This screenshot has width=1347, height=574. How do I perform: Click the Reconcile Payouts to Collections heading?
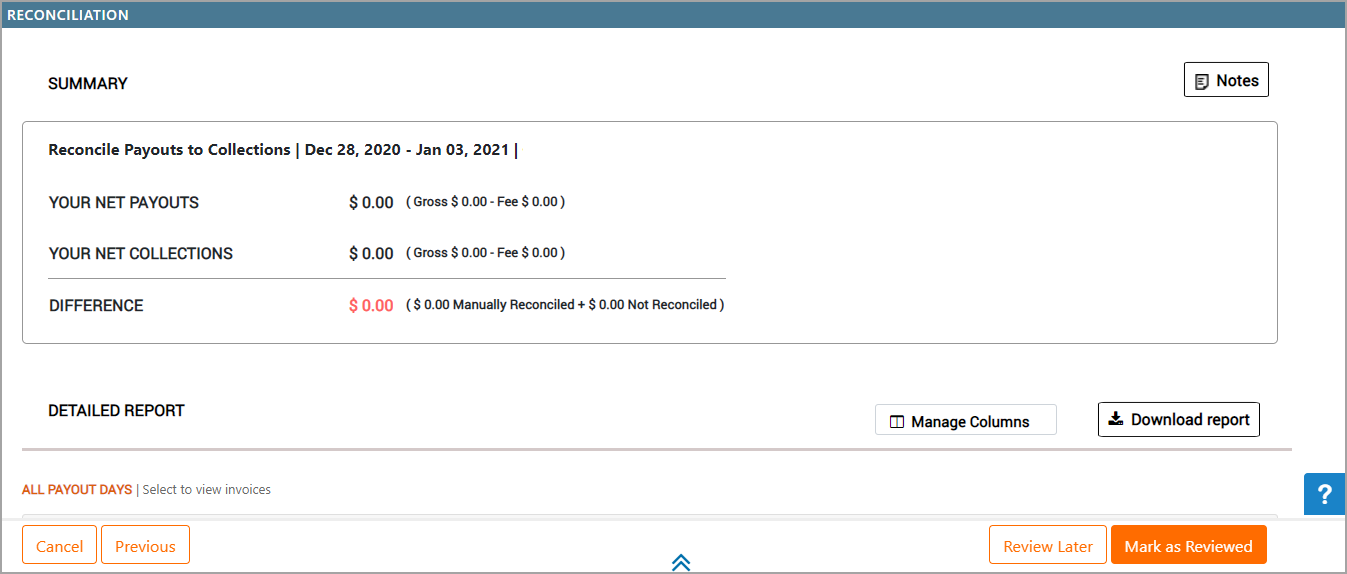pos(283,150)
